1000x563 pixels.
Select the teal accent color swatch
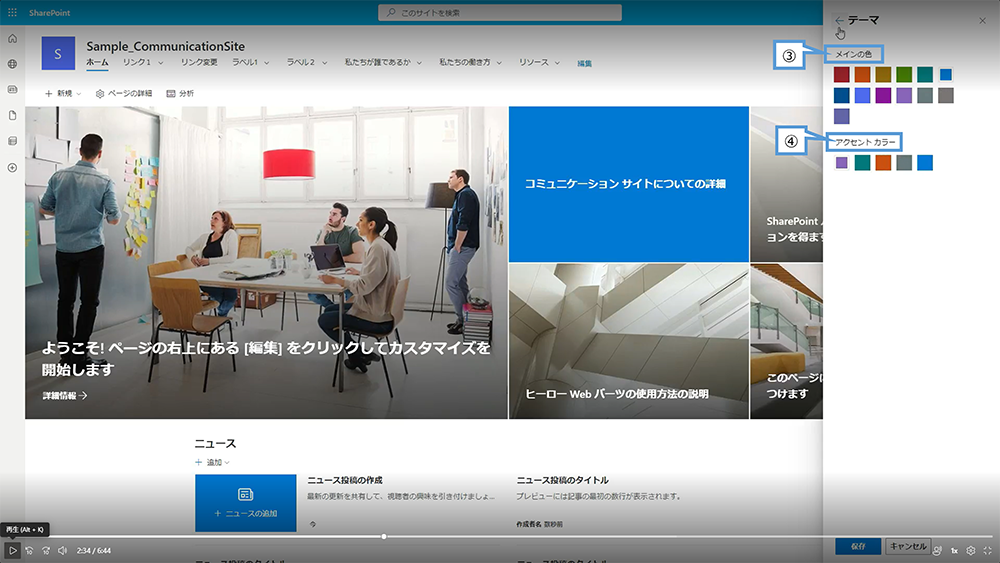click(862, 163)
